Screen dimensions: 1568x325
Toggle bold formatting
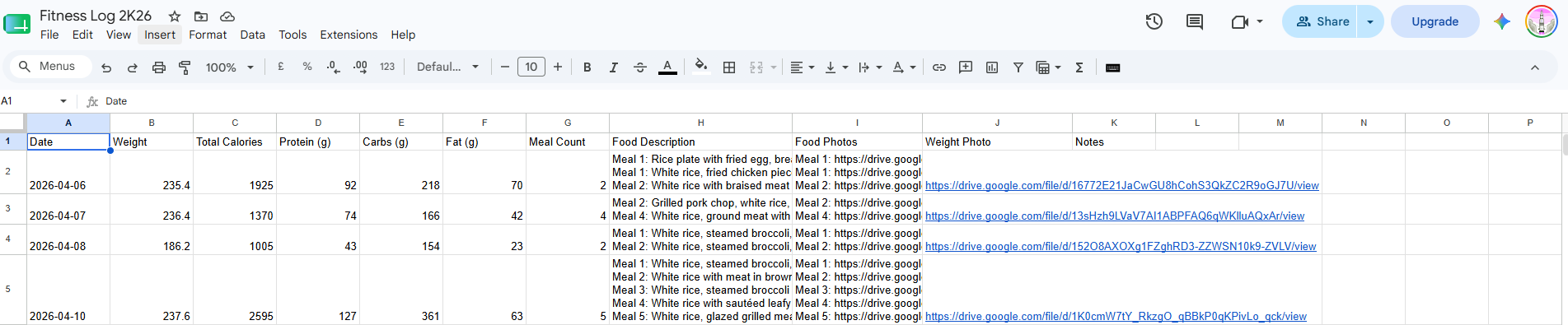[x=587, y=67]
